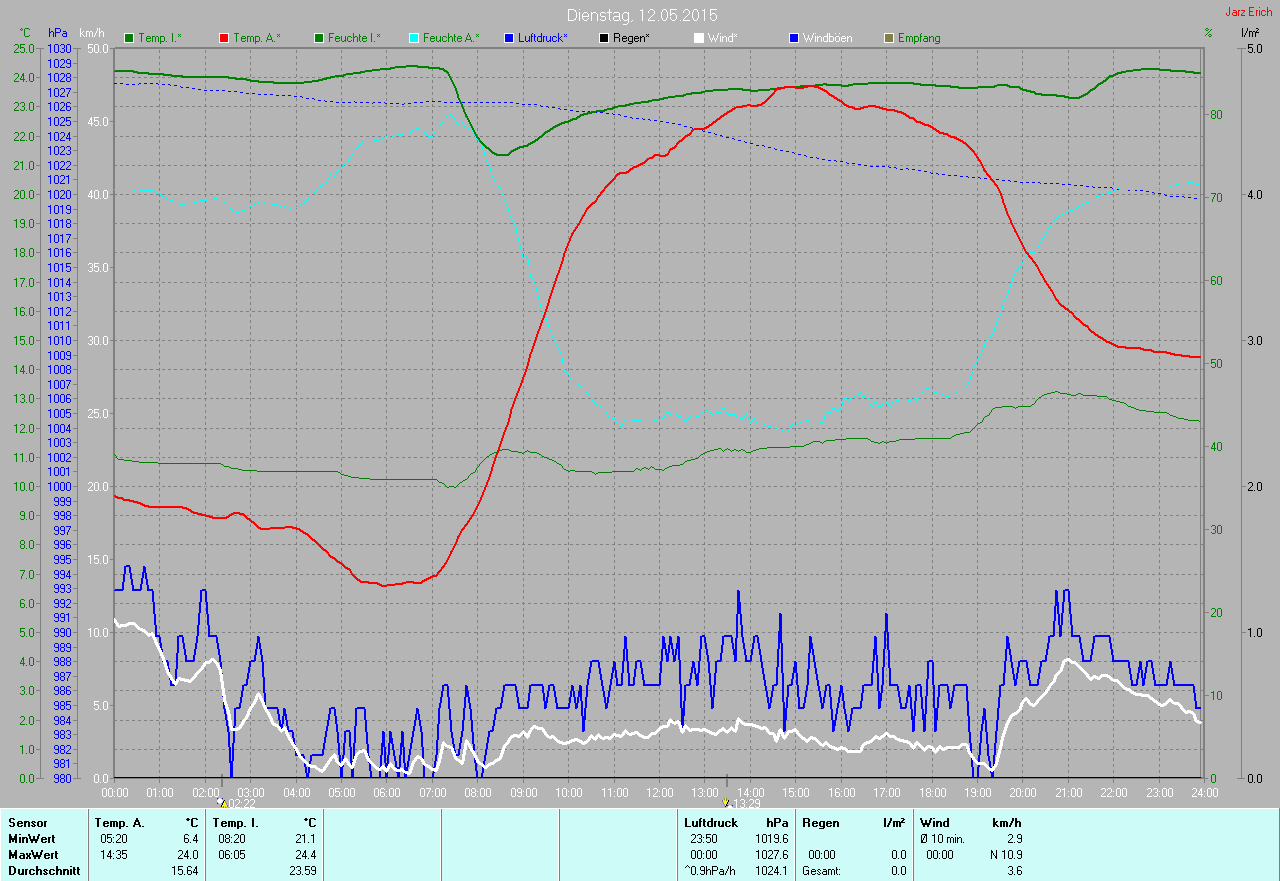
Task: Select the 'Temp. I.*' legend label
Action: point(160,38)
